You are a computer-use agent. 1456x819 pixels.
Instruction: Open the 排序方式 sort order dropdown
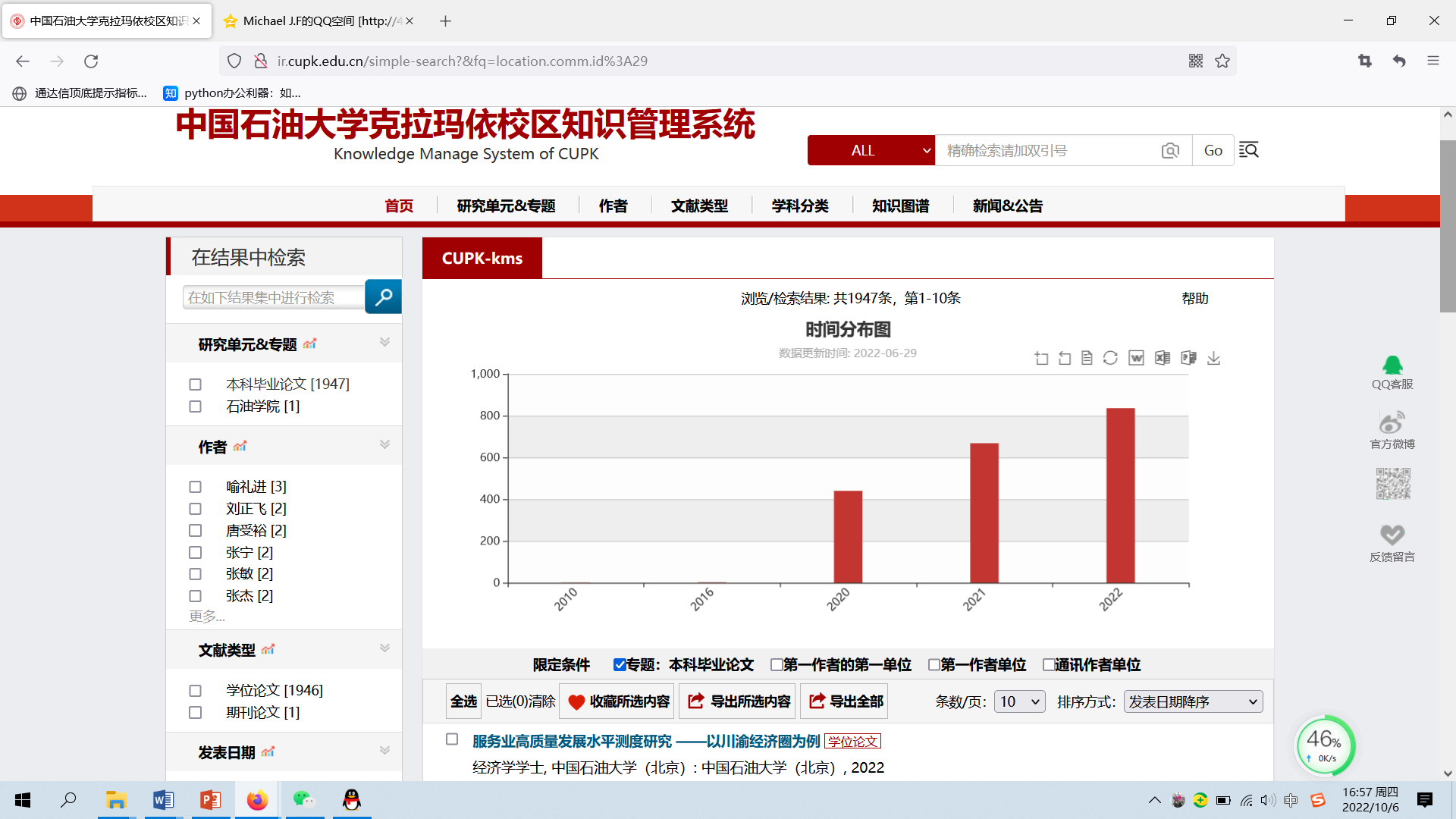click(1192, 701)
